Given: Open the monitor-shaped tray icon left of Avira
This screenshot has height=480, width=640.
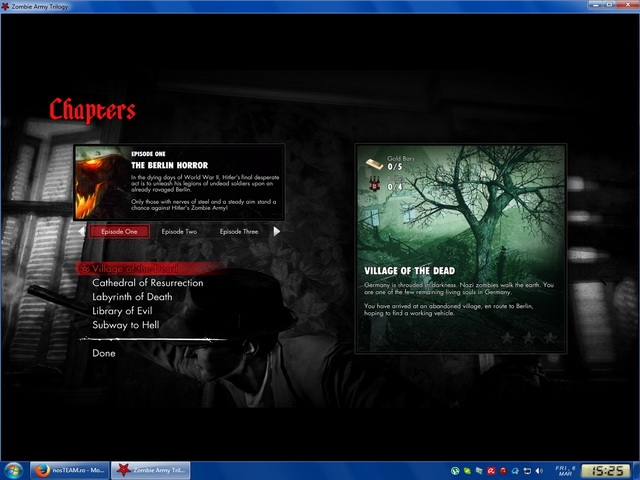Looking at the screenshot, I should tap(479, 471).
